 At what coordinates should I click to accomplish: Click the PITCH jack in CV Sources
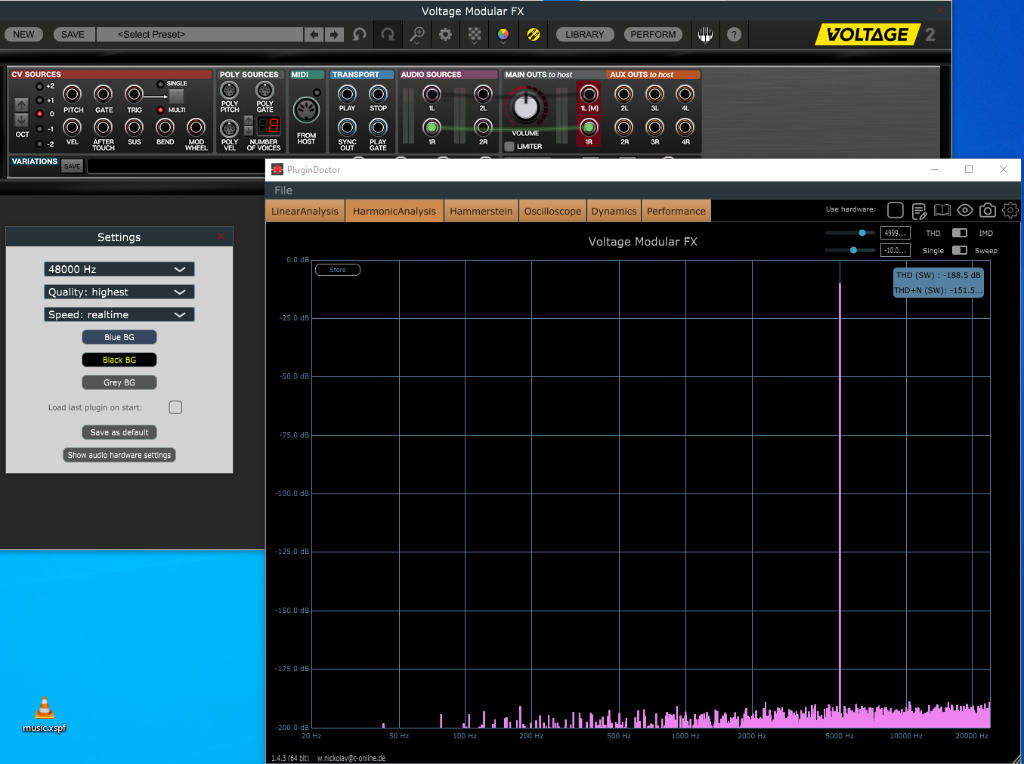click(72, 95)
